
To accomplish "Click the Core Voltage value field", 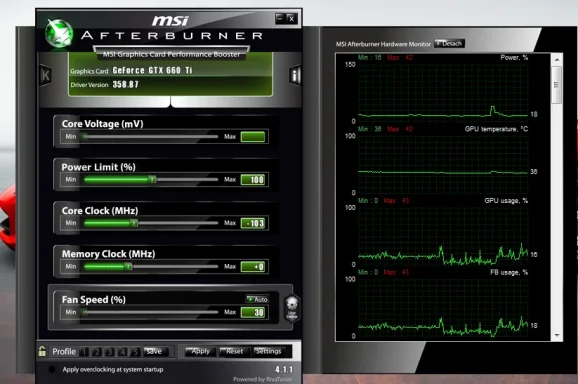I will point(253,137).
